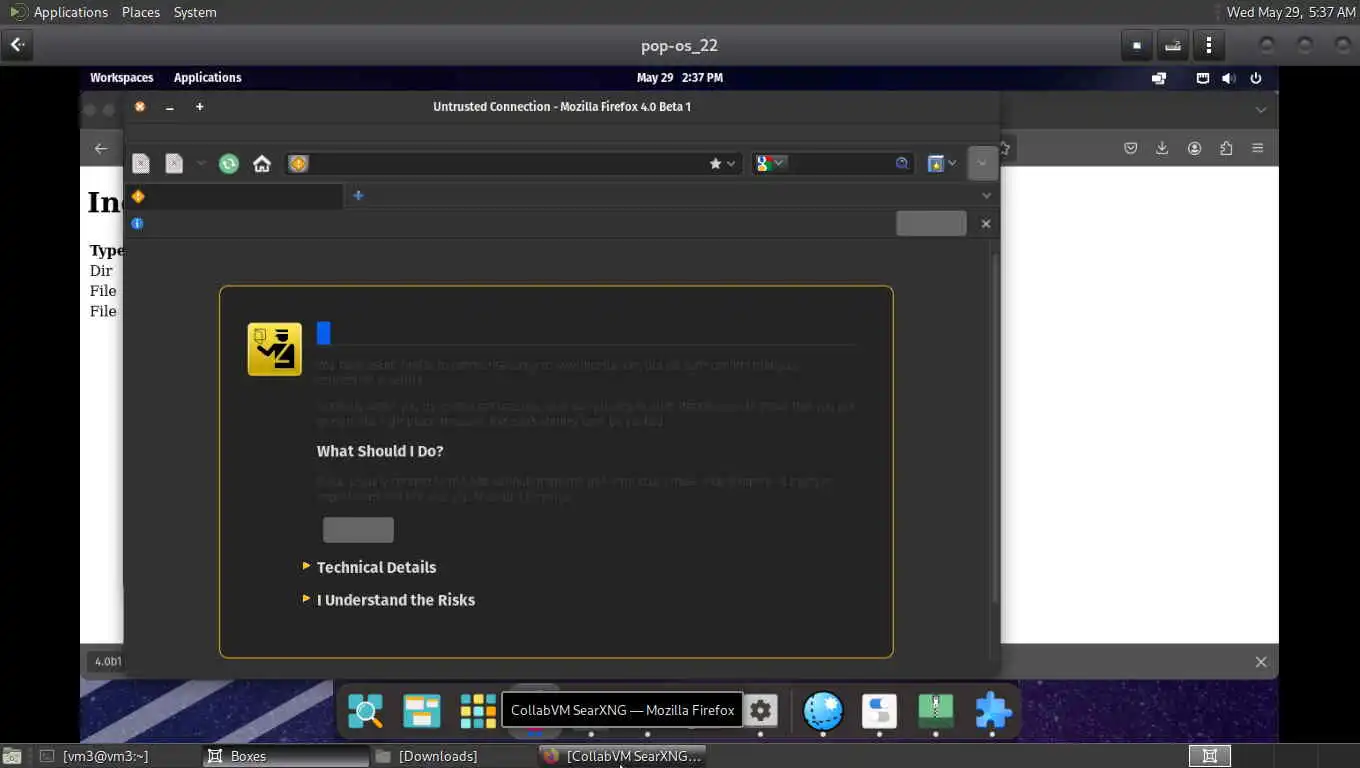Click the window tiling icon in Pop!_OS tray
The image size is (1360, 768).
[1159, 78]
